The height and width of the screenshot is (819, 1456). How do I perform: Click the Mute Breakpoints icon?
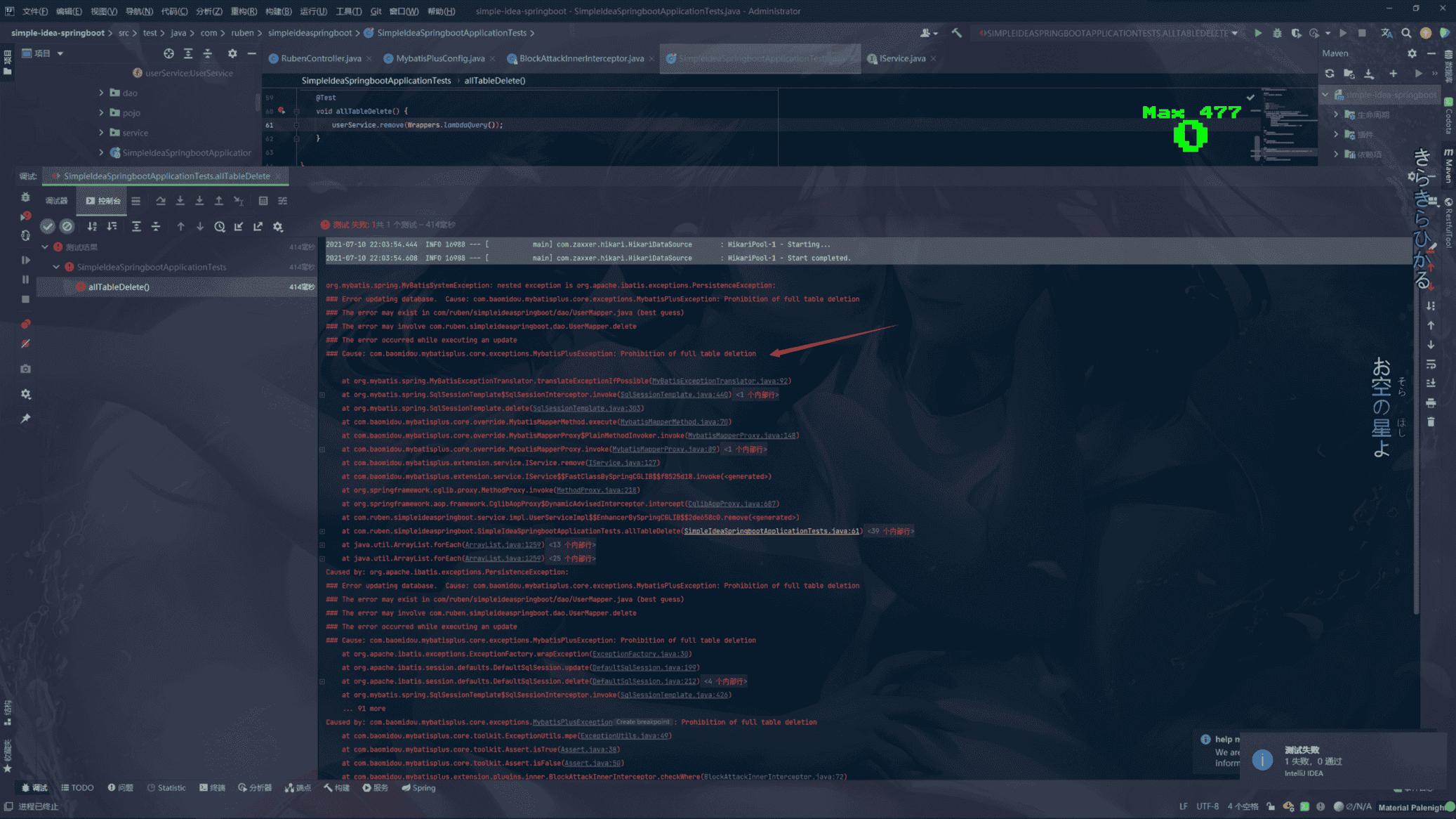pyautogui.click(x=25, y=344)
